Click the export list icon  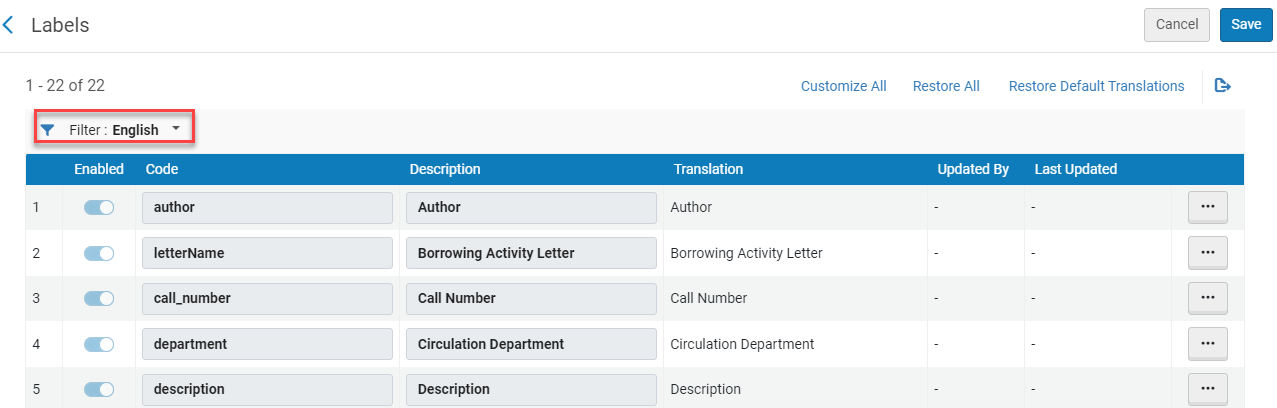click(x=1222, y=86)
